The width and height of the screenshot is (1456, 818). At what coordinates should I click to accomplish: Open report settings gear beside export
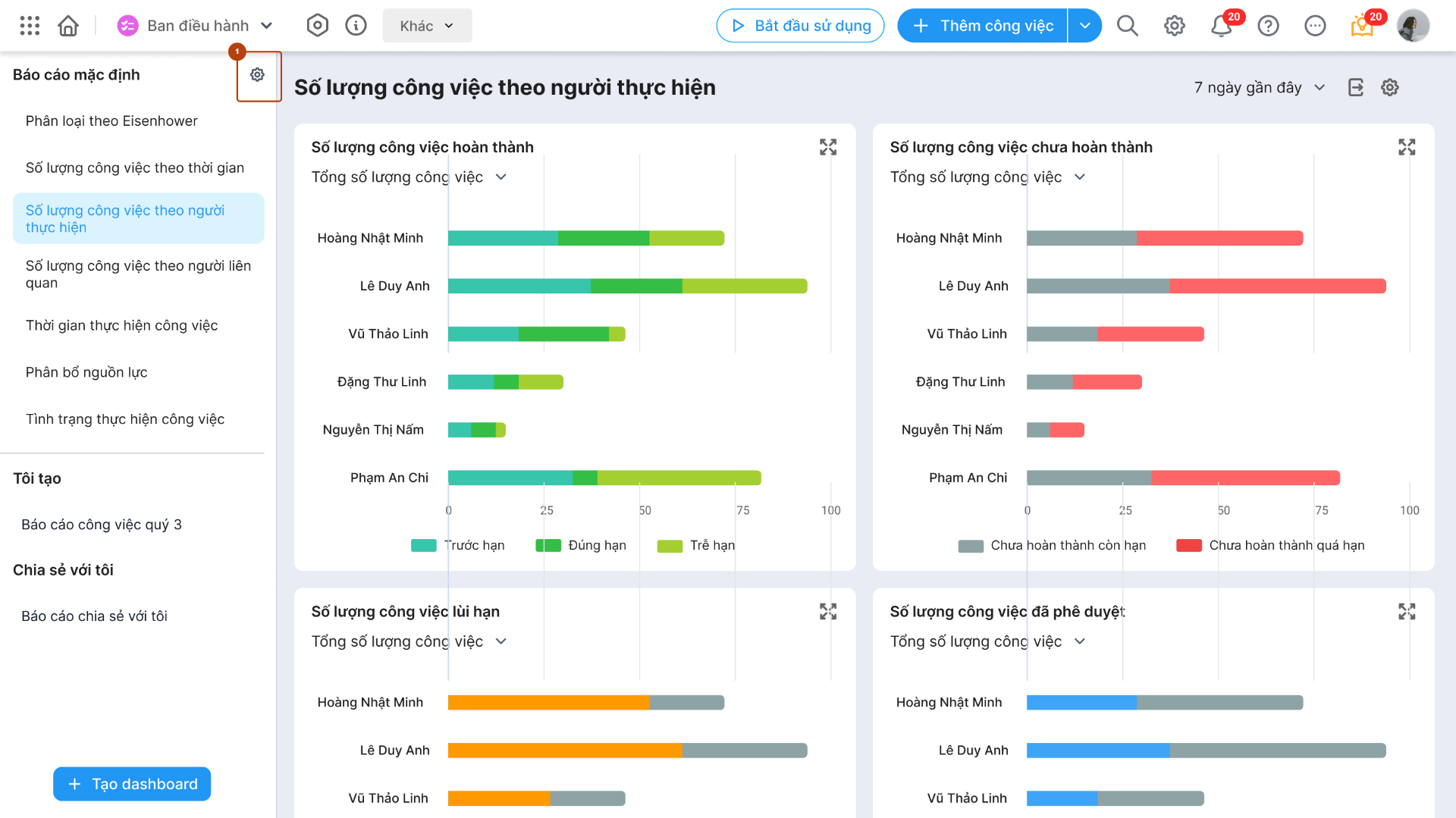point(1390,87)
